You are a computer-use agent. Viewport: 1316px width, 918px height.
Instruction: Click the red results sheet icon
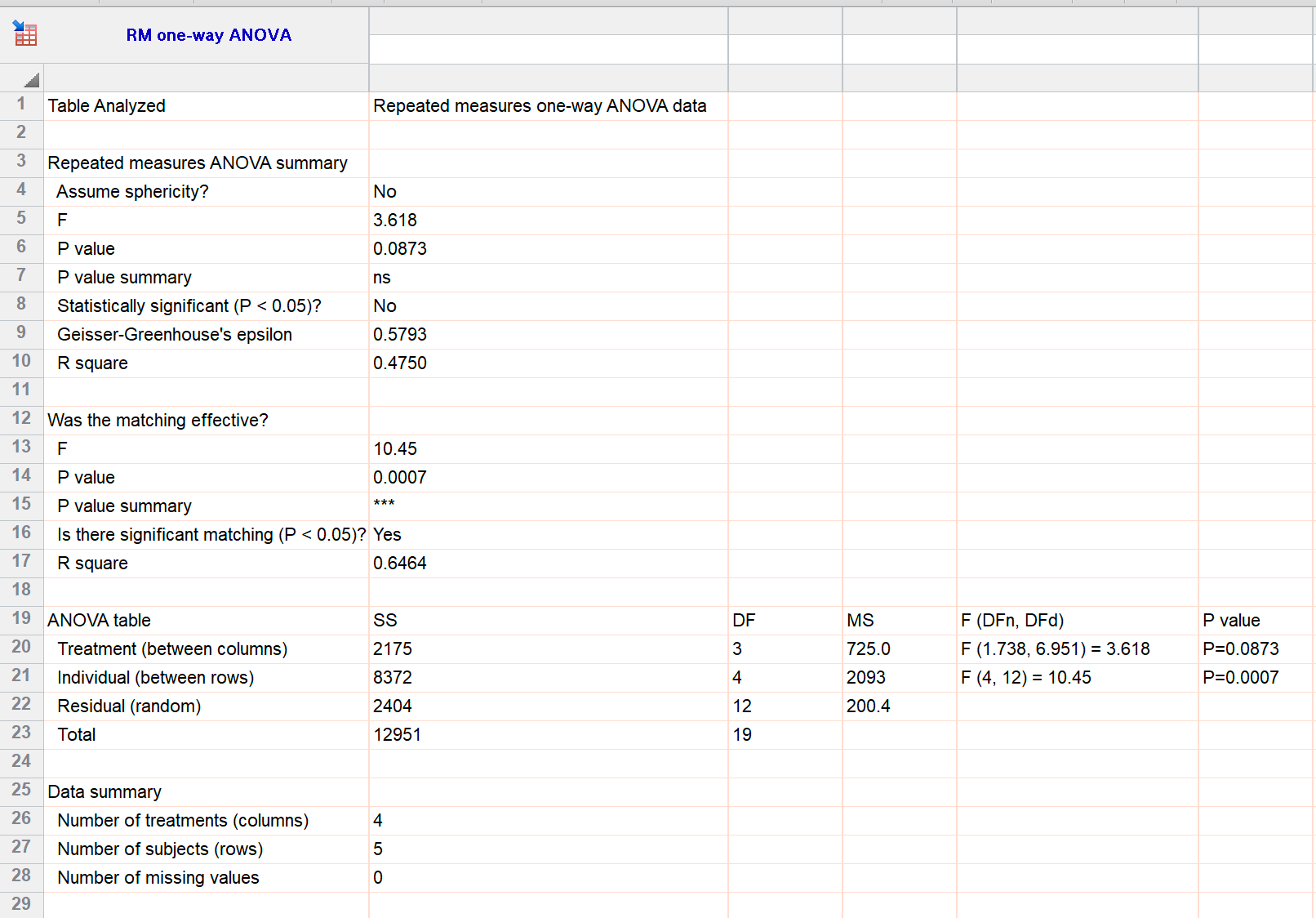pos(24,34)
